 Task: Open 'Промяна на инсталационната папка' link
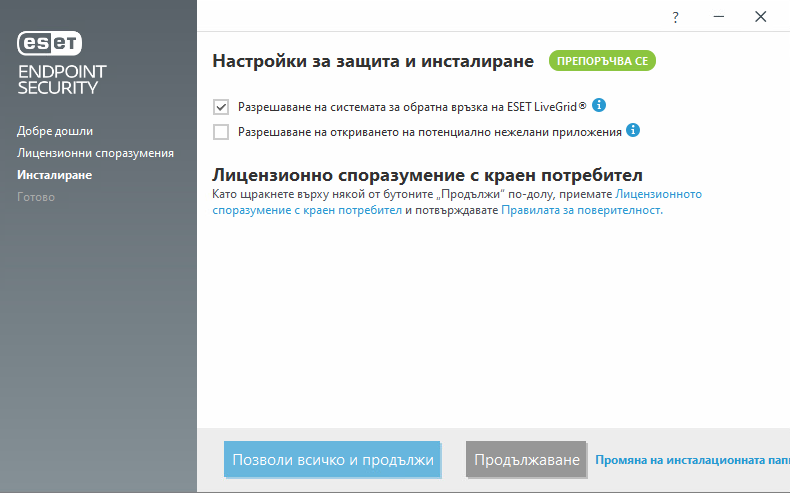tap(692, 461)
